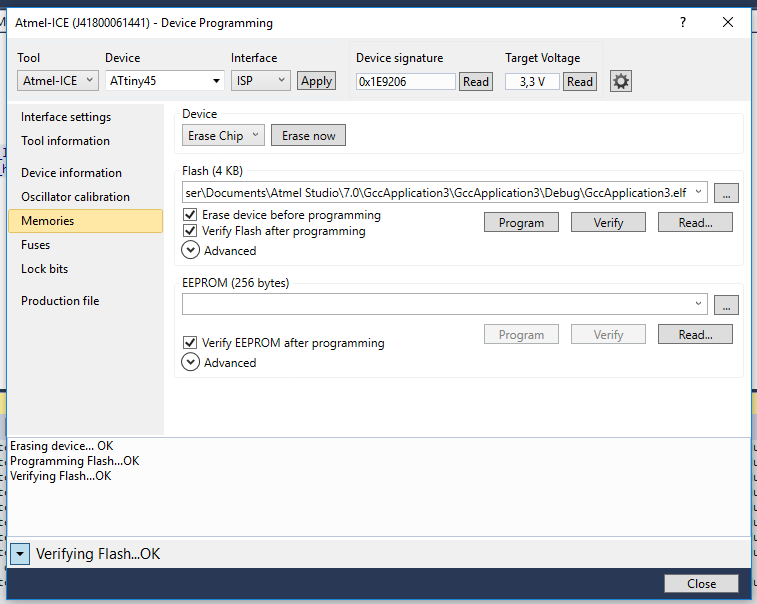This screenshot has height=604, width=757.
Task: Expand the Flash Advanced options
Action: point(191,251)
